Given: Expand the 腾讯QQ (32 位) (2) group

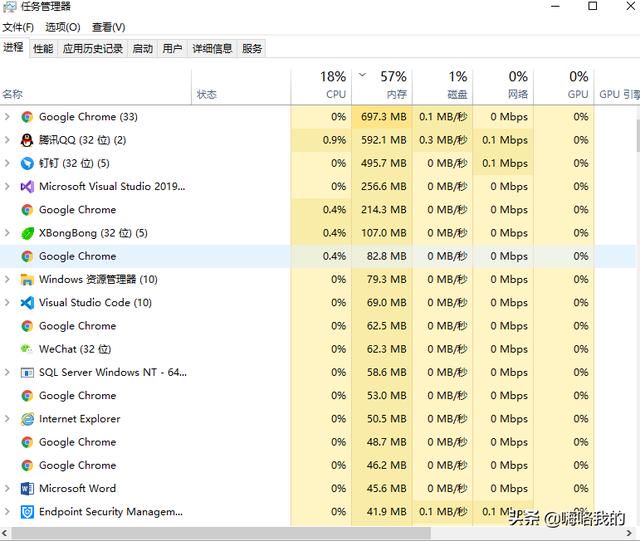Looking at the screenshot, I should 7,140.
